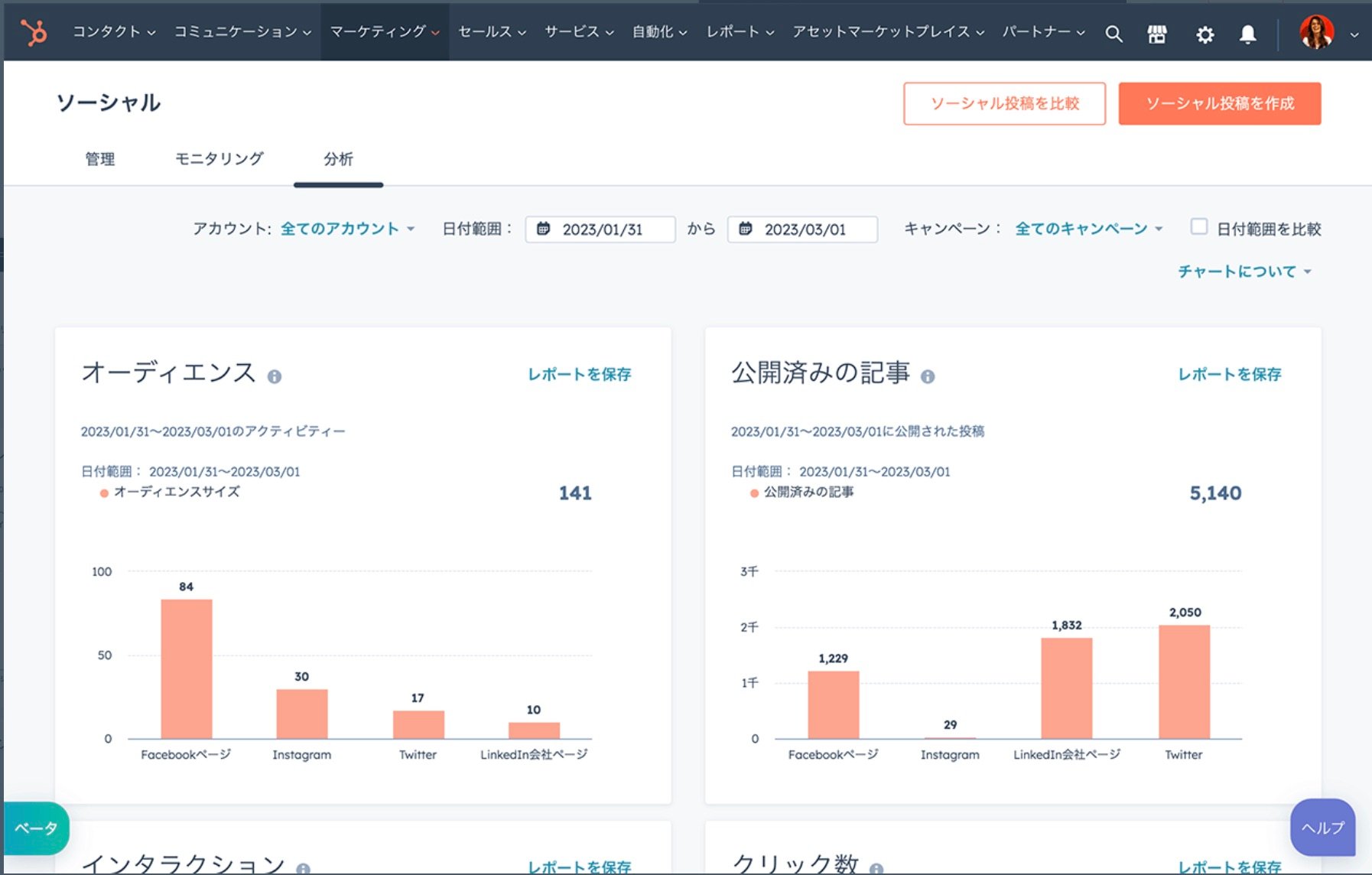
Task: Switch to the モニタリング tab
Action: point(218,159)
